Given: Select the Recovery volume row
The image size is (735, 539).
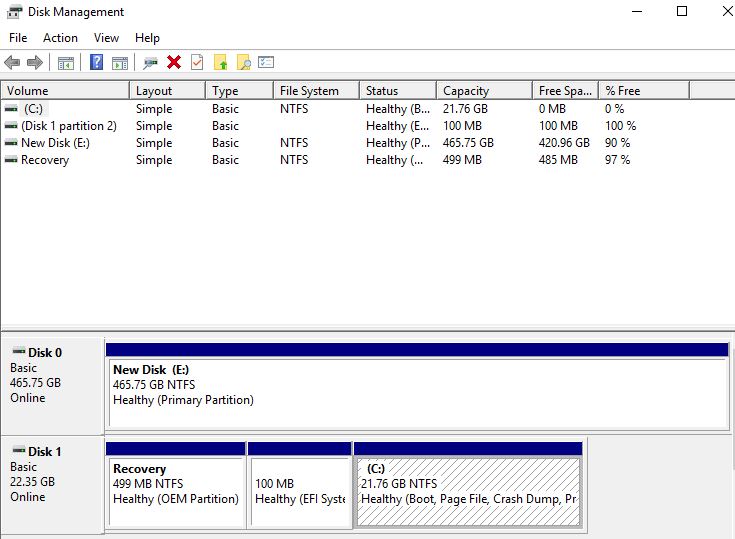Looking at the screenshot, I should [45, 160].
